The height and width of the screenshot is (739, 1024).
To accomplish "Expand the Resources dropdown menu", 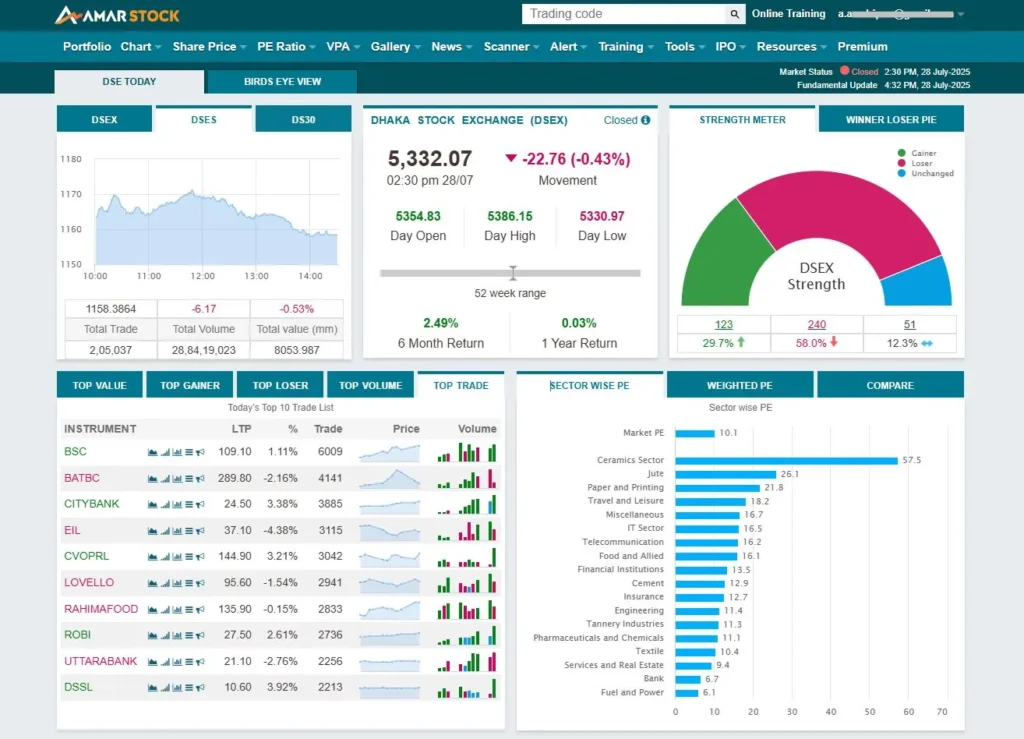I will click(792, 46).
